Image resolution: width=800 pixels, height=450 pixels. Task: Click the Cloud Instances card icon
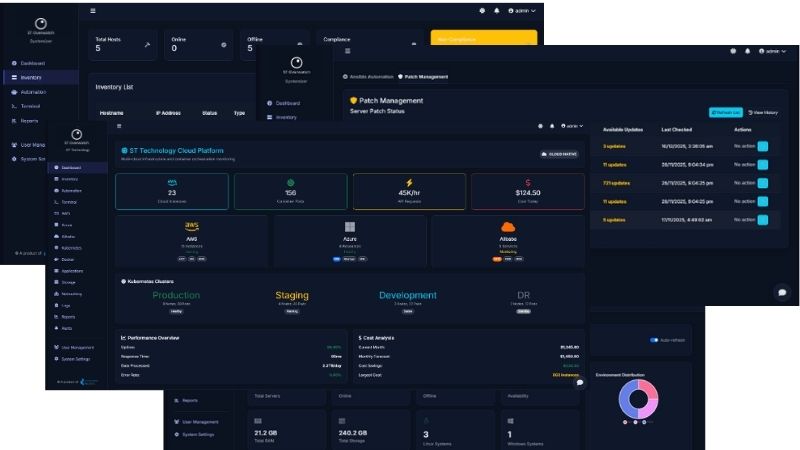click(x=172, y=182)
